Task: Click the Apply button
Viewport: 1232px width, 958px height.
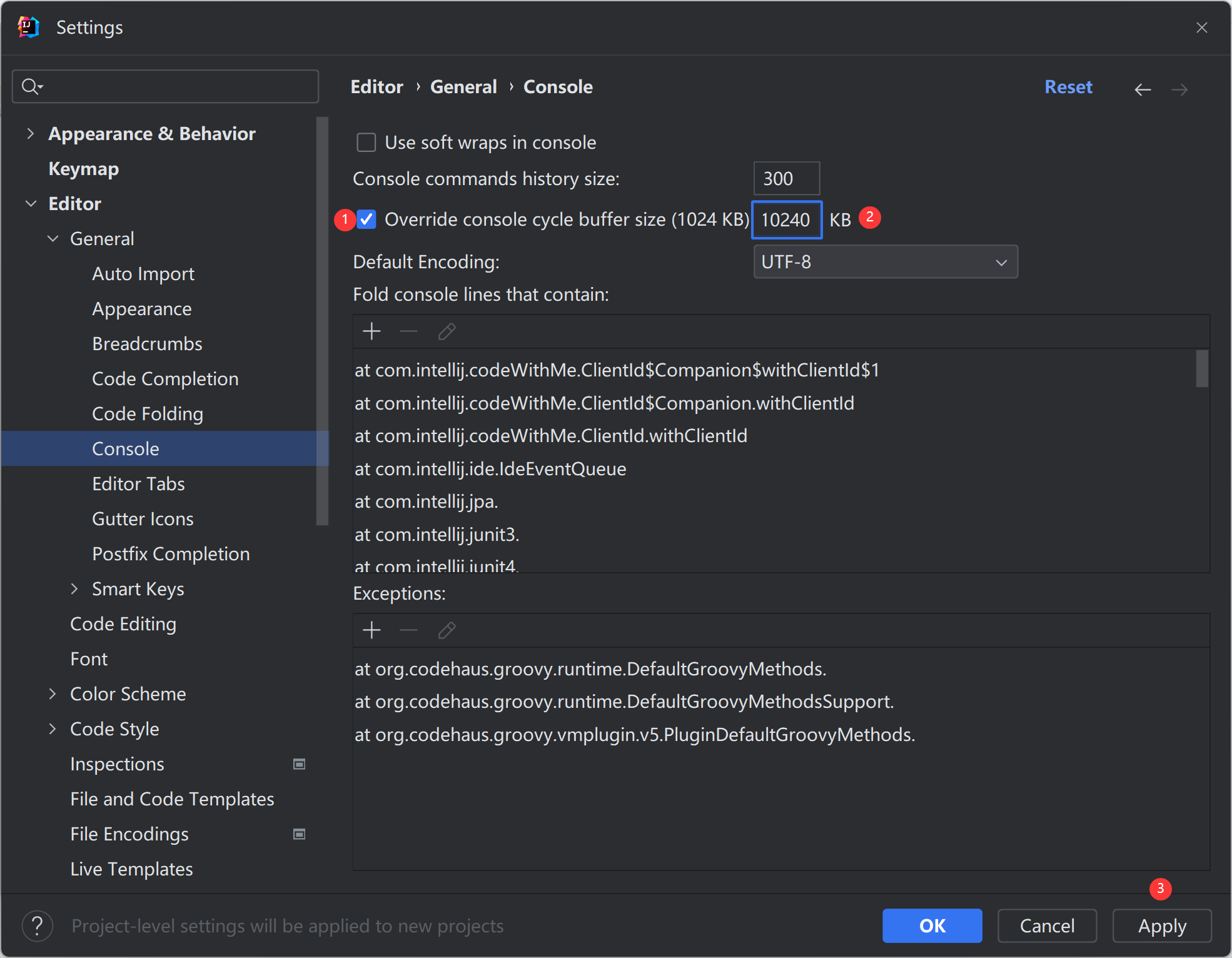Action: click(1162, 925)
